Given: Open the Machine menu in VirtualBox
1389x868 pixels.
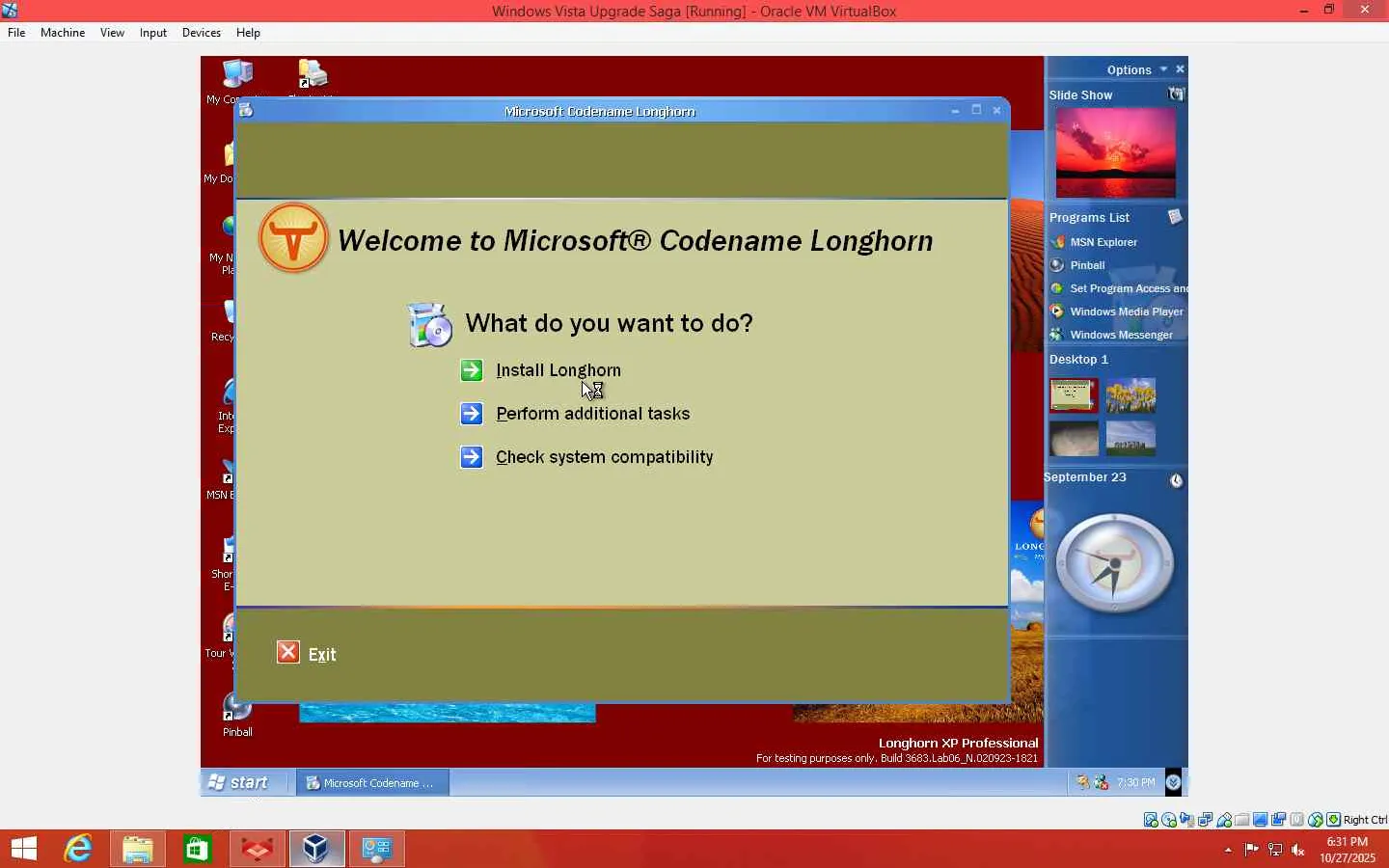Looking at the screenshot, I should pos(63,32).
